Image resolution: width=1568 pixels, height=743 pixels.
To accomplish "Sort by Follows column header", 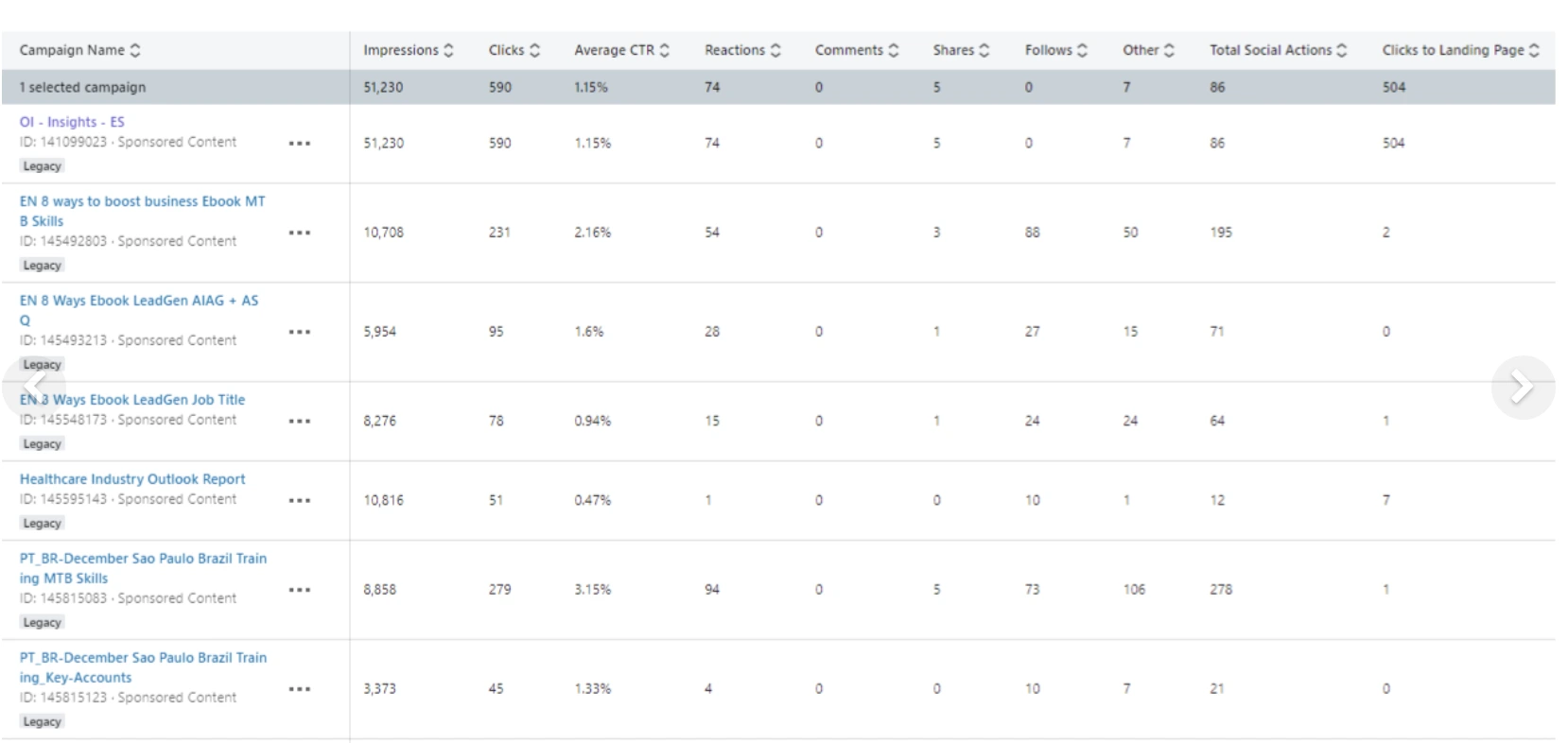I will pyautogui.click(x=1055, y=50).
